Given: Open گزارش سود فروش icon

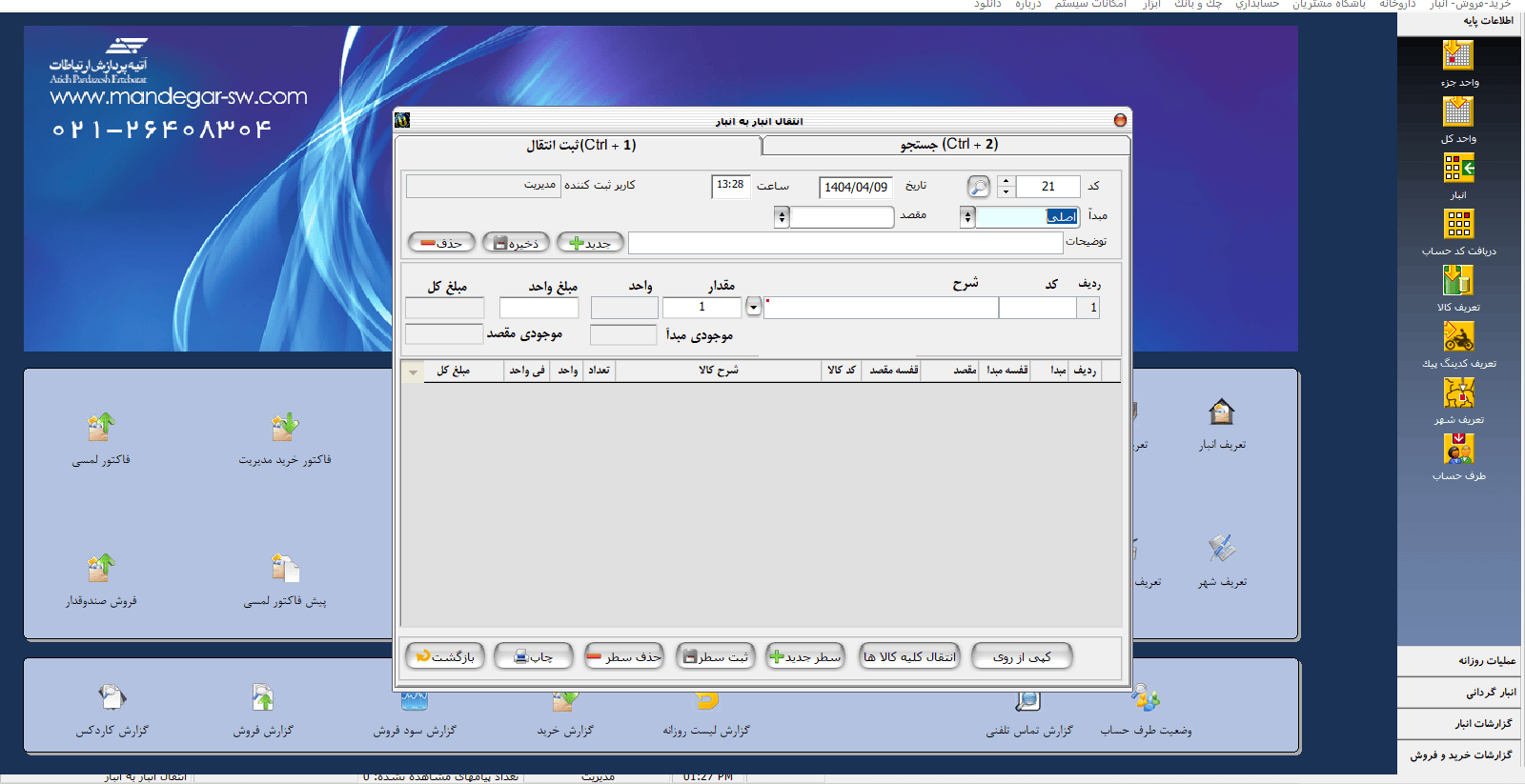Looking at the screenshot, I should (x=415, y=700).
